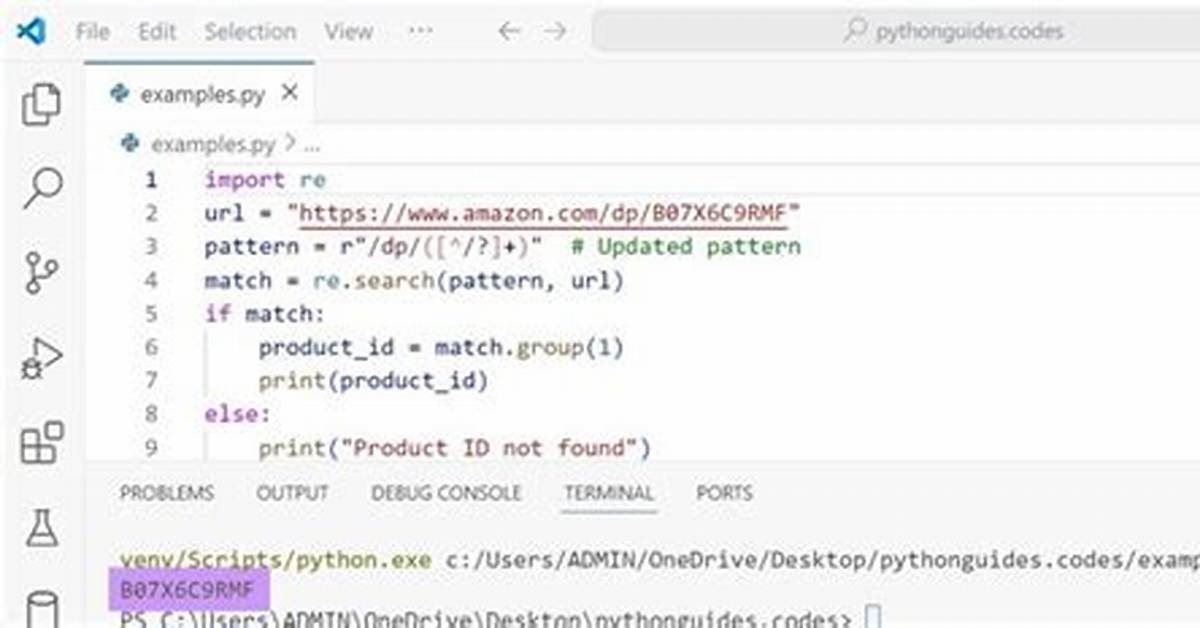Open the Testing flask view
This screenshot has height=628, width=1200.
click(x=42, y=527)
